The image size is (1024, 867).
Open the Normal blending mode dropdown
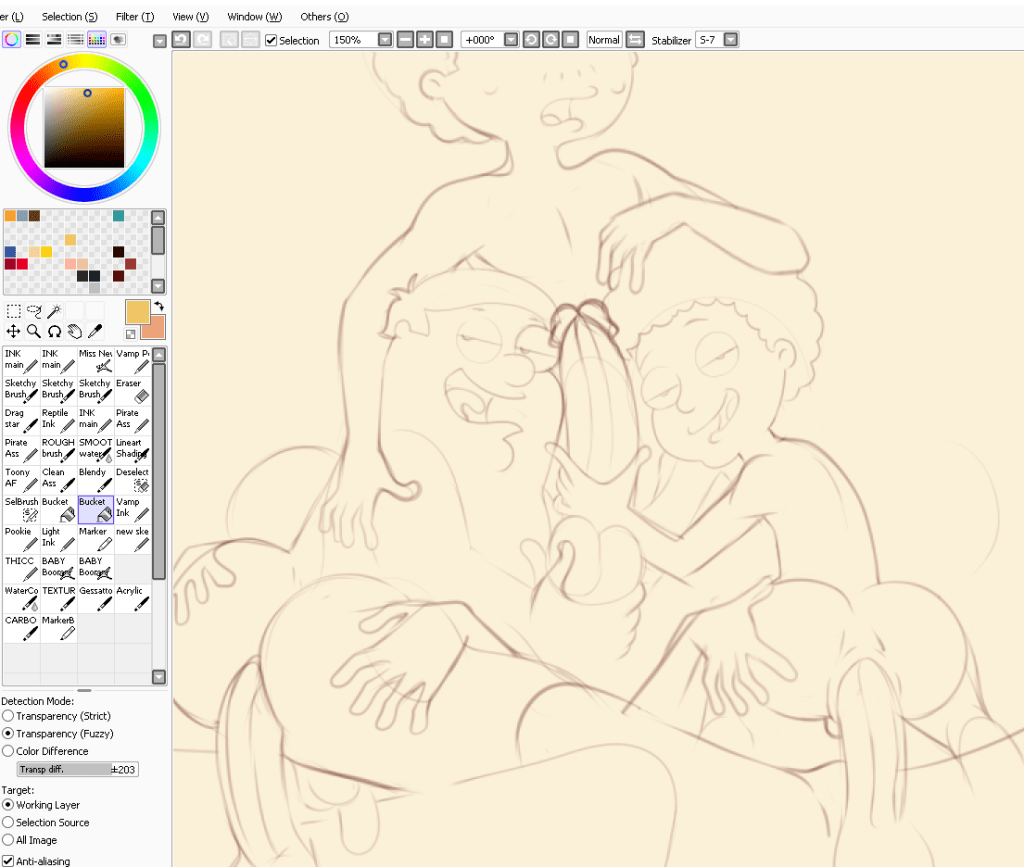[604, 40]
